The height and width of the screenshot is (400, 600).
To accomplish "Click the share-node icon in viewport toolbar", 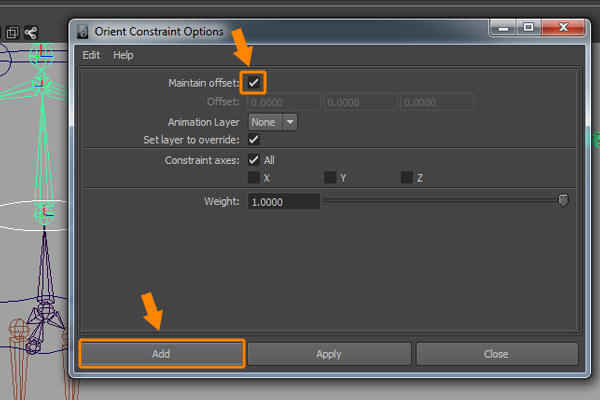I will 31,33.
